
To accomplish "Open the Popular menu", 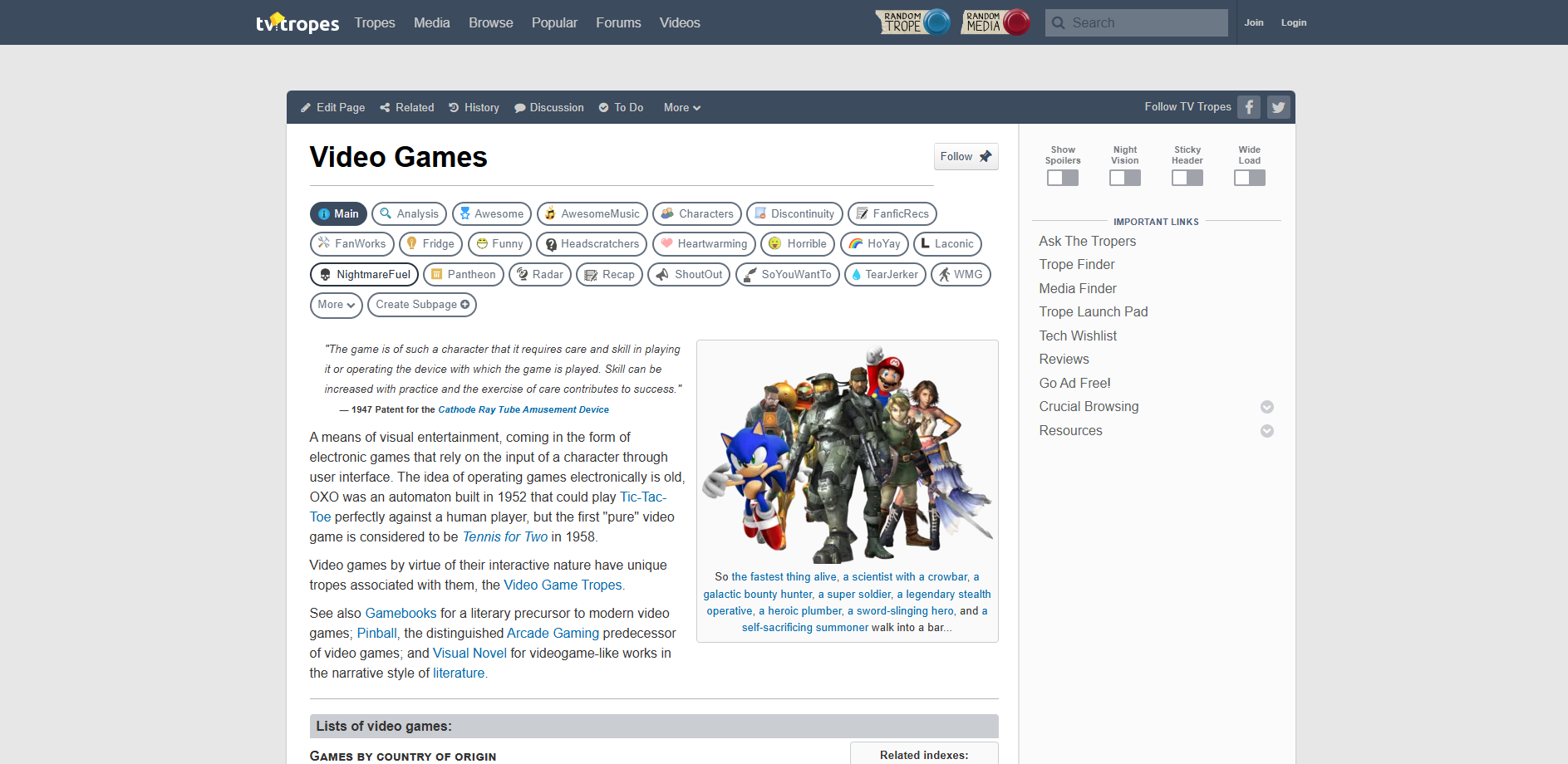I will point(554,22).
